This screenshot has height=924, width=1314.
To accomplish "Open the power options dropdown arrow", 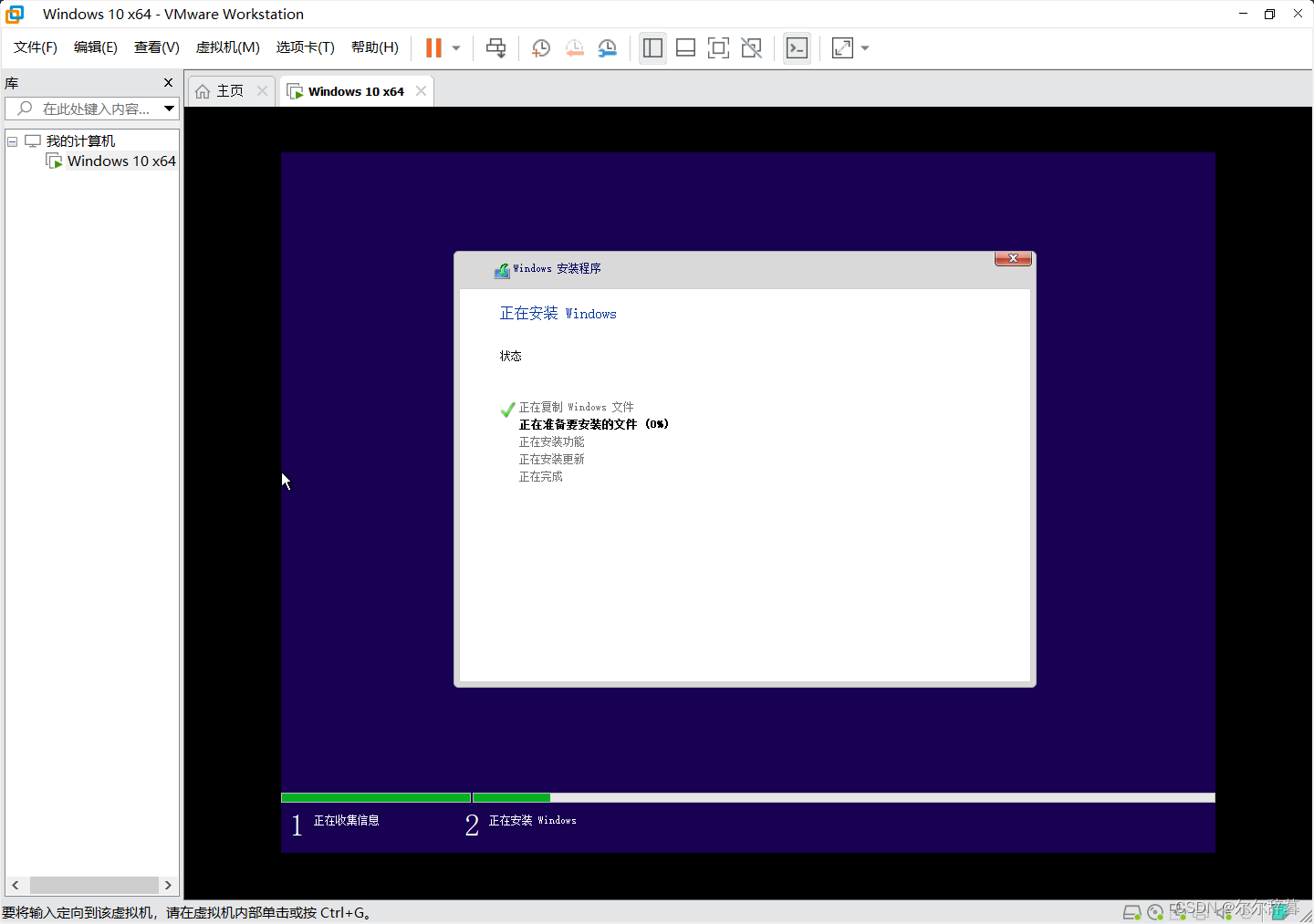I will click(x=456, y=48).
